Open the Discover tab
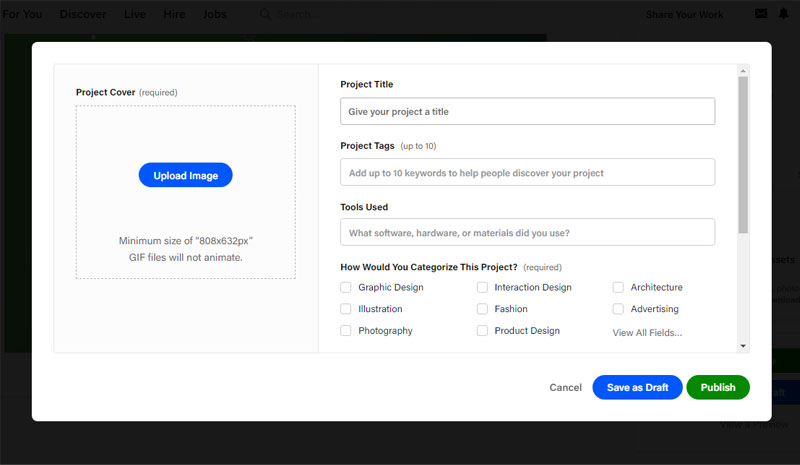The width and height of the screenshot is (800, 465). tap(83, 15)
